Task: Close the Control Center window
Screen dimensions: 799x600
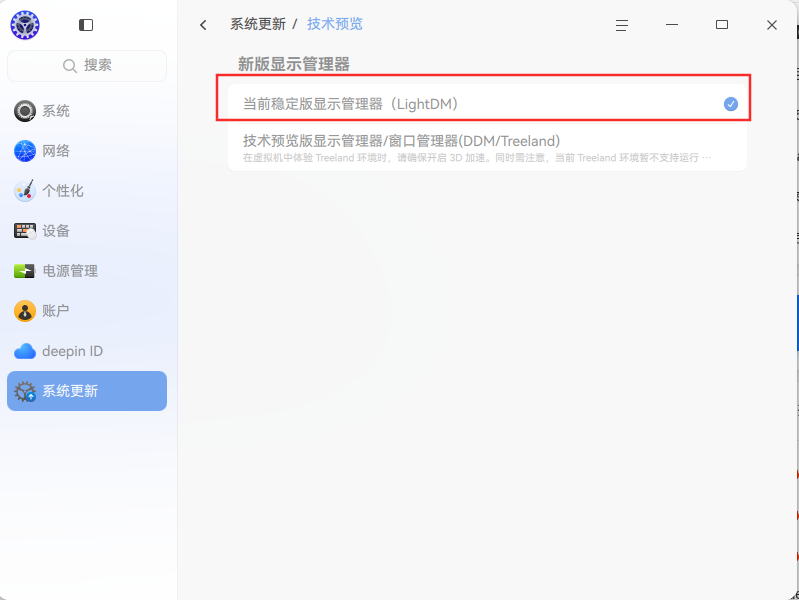Action: tap(771, 25)
